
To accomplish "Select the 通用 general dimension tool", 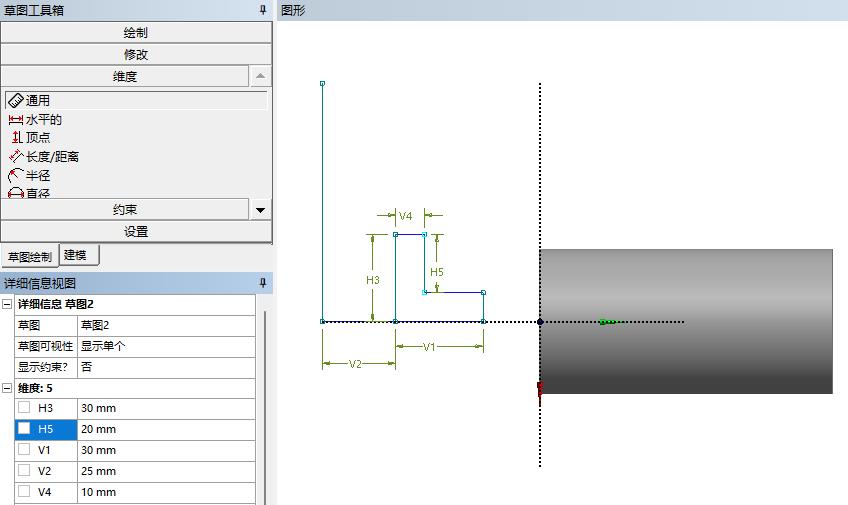I will [38, 101].
